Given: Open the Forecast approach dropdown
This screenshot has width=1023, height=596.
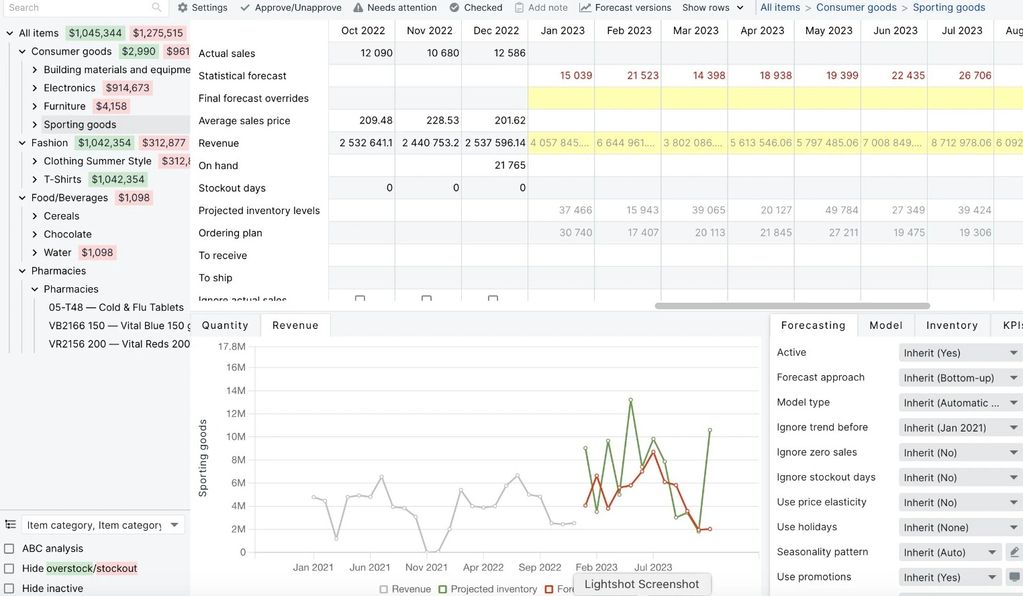Looking at the screenshot, I should pyautogui.click(x=960, y=378).
